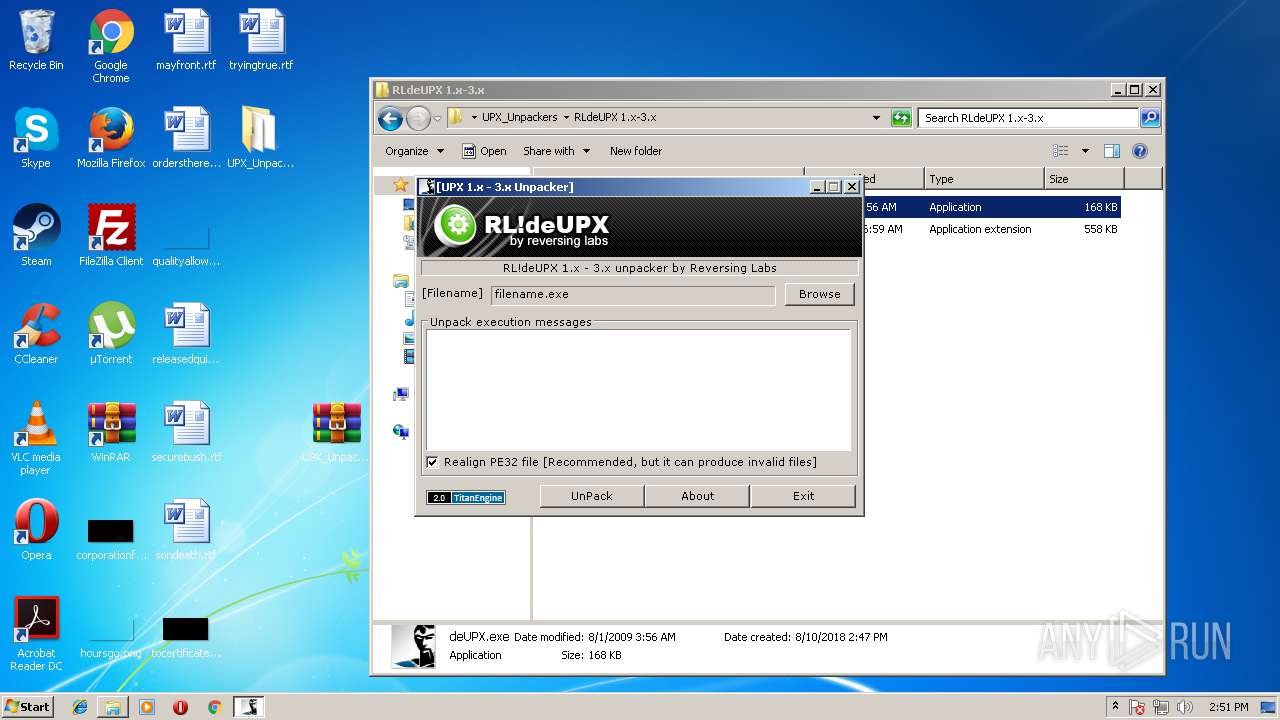The image size is (1280, 720).
Task: Show hidden tray icons arrow
Action: (x=1115, y=707)
